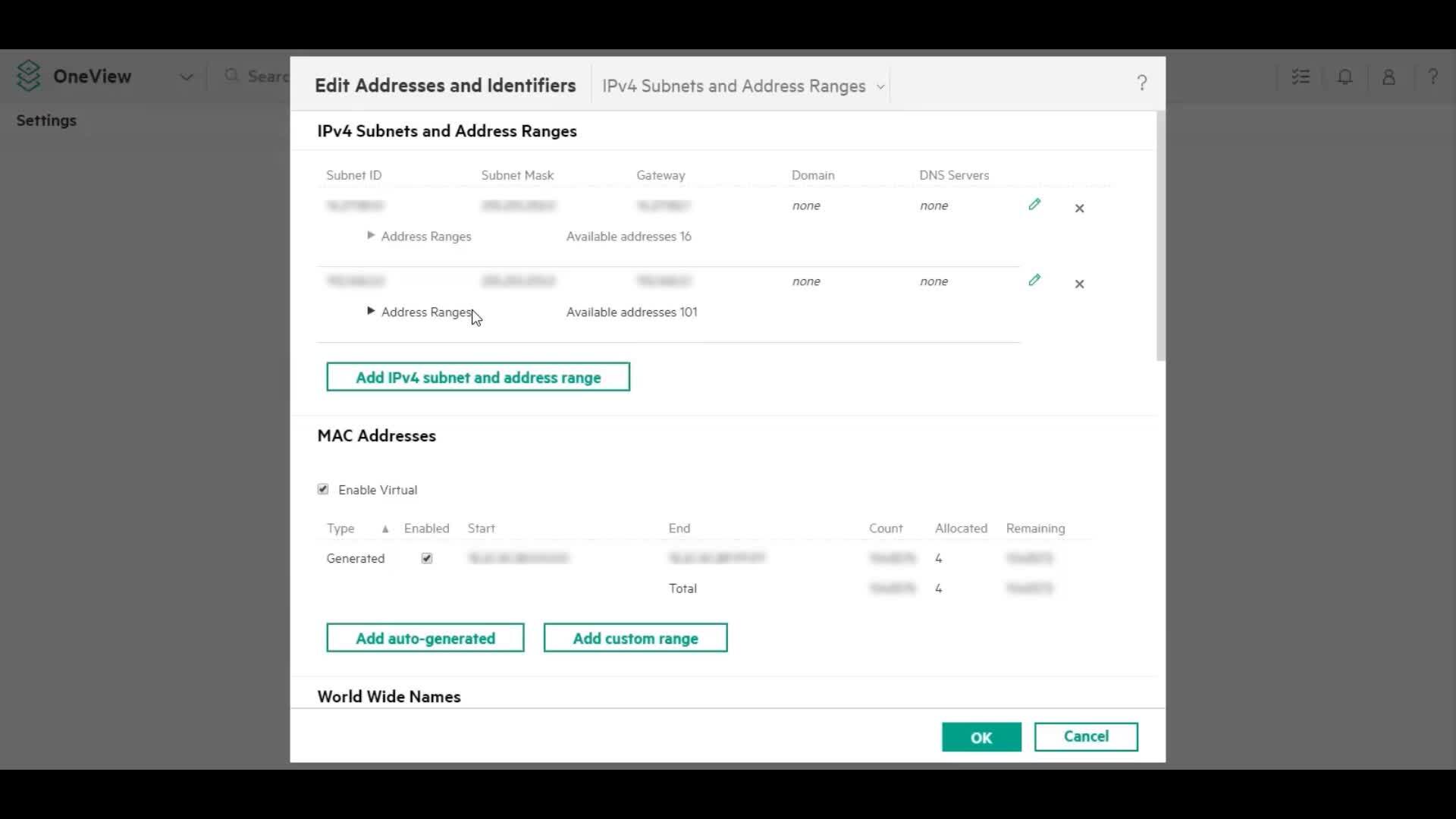Open dialog help question mark icon

click(1142, 83)
